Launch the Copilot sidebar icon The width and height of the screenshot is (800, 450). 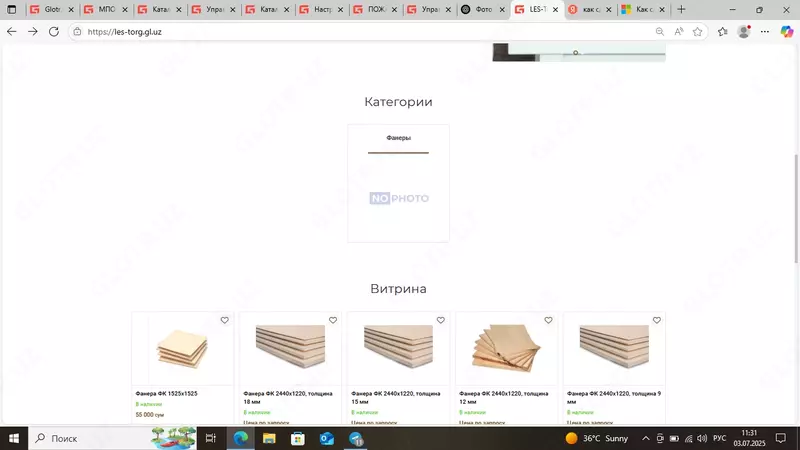tap(787, 32)
